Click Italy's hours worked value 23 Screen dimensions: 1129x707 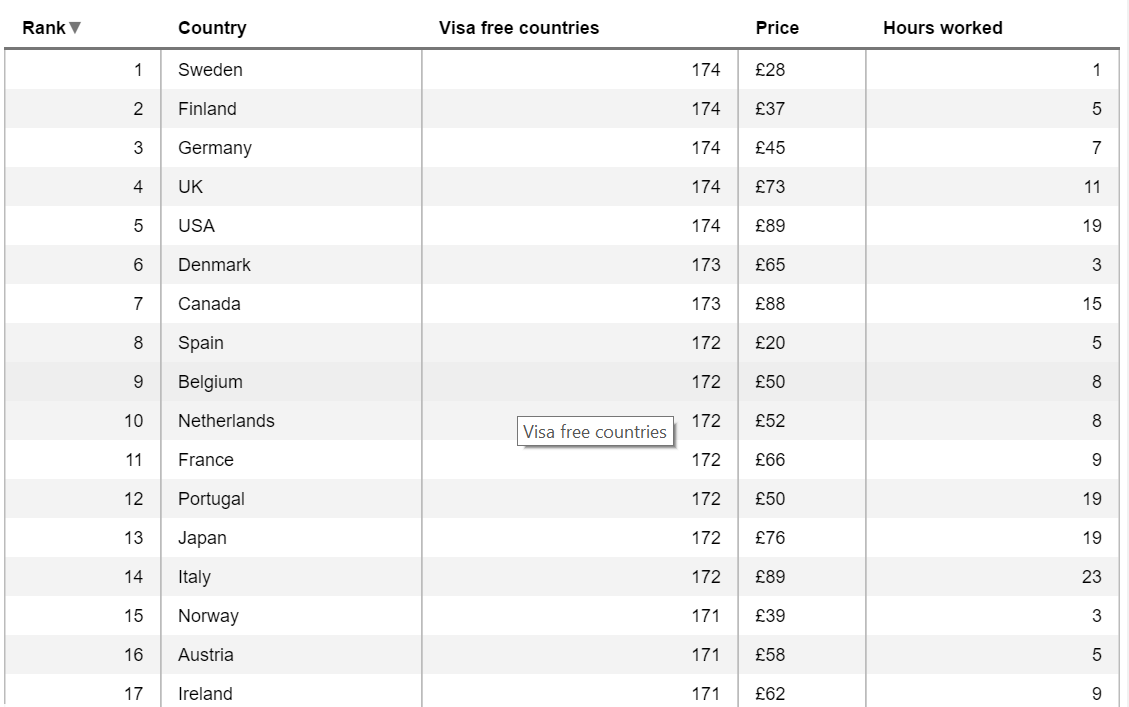pos(1091,577)
